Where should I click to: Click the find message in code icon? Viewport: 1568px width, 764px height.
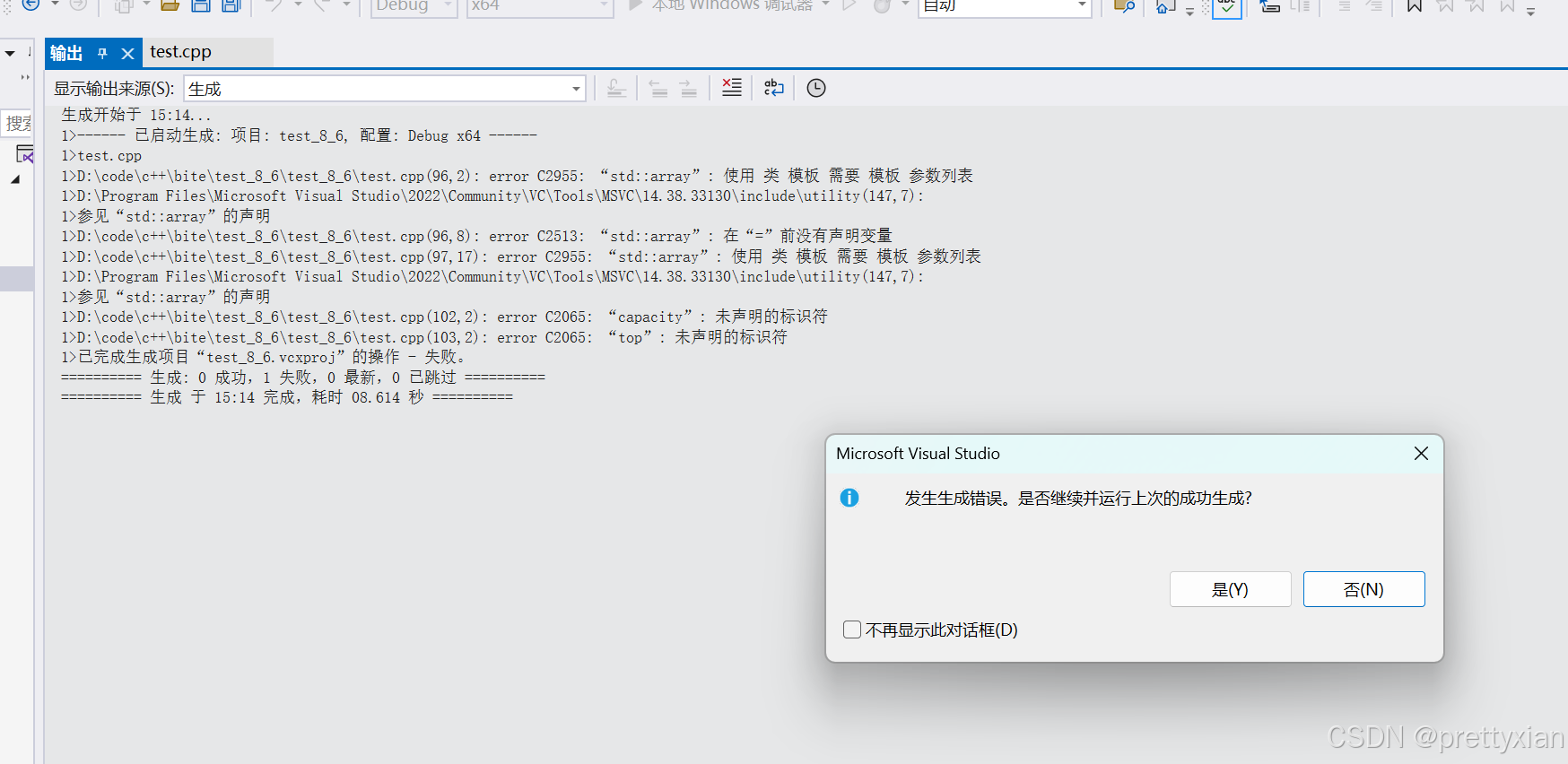click(616, 88)
